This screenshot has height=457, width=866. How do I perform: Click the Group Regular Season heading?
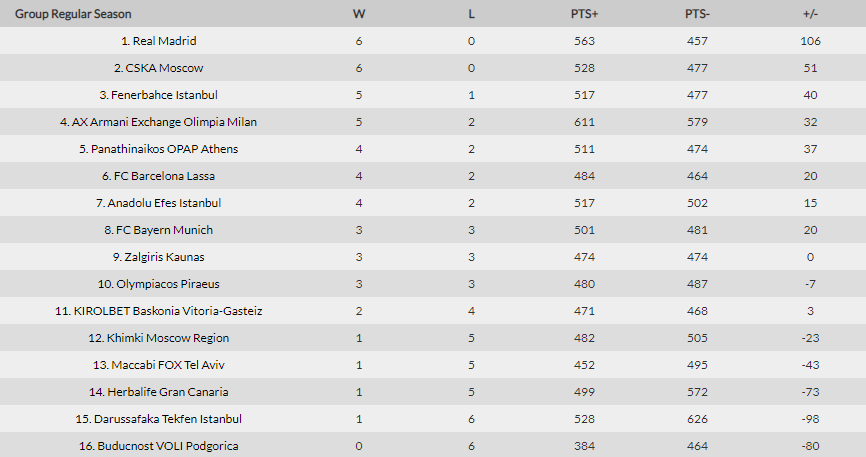point(73,14)
